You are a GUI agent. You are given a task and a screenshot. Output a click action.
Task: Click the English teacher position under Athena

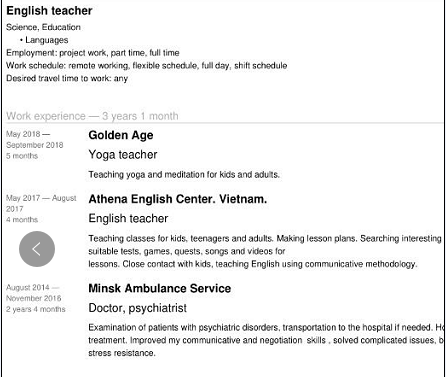tap(128, 218)
